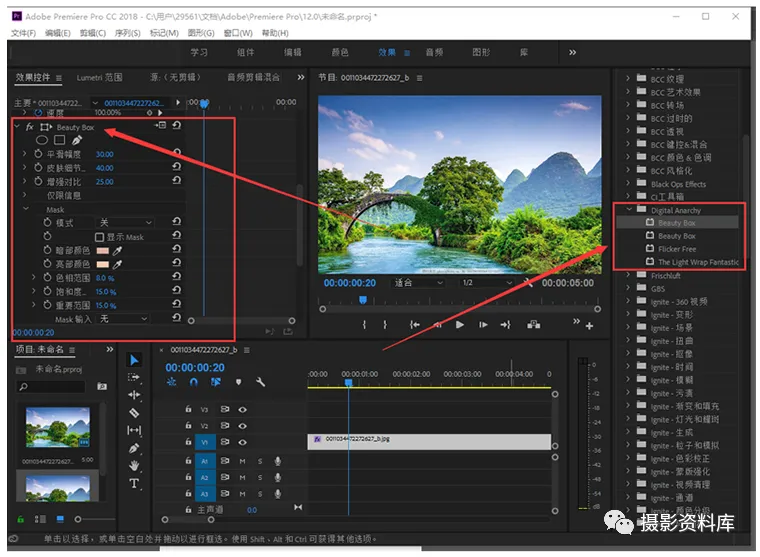Select the Flicker Free effect
This screenshot has width=760, height=557.
tap(677, 249)
